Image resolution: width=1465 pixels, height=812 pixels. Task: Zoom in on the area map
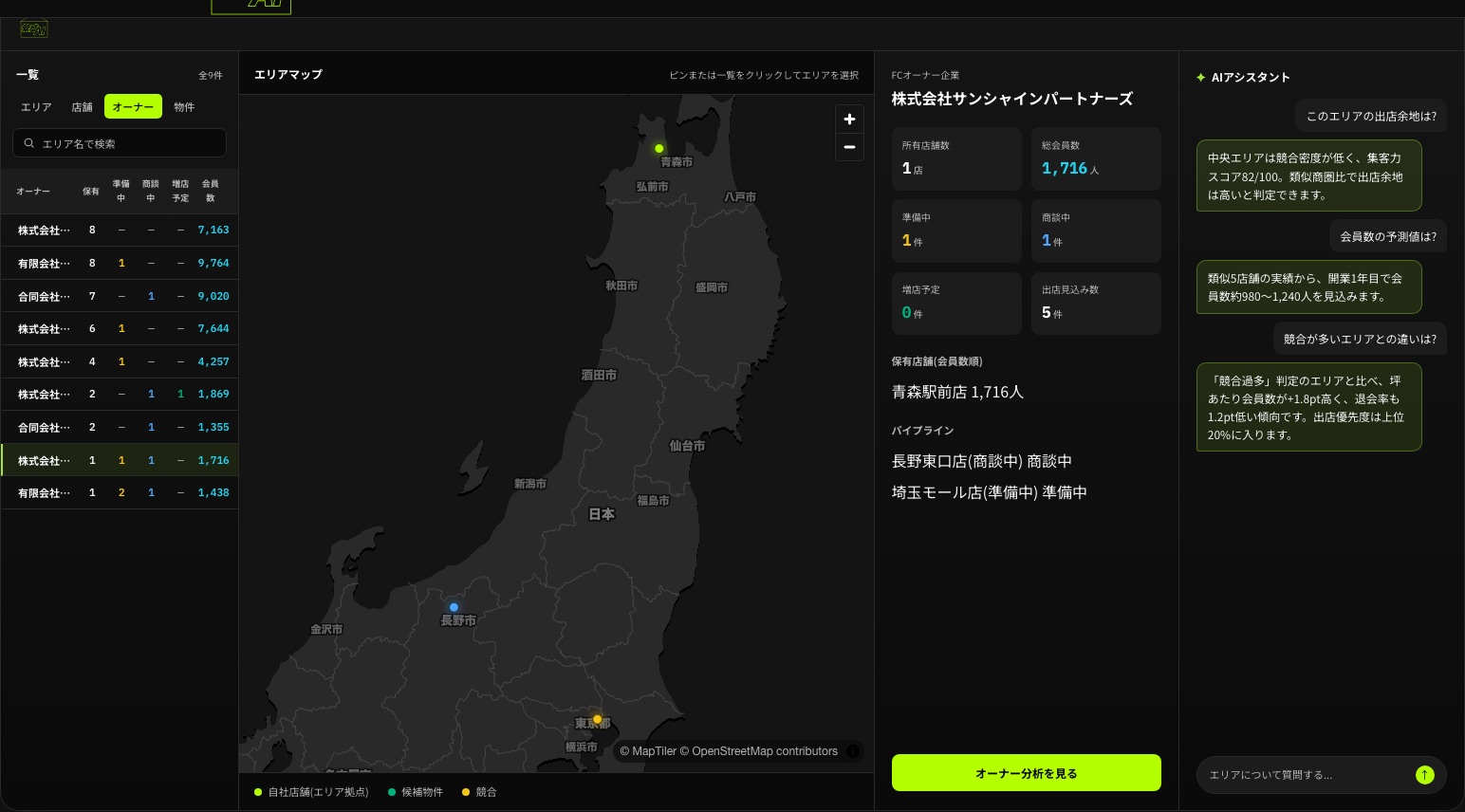pyautogui.click(x=849, y=120)
